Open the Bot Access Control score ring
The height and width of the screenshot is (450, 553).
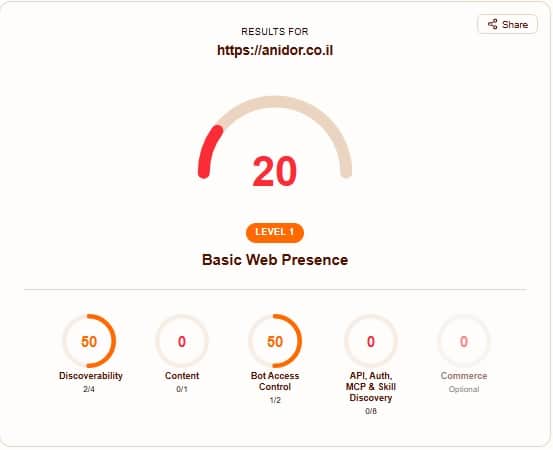coord(275,341)
